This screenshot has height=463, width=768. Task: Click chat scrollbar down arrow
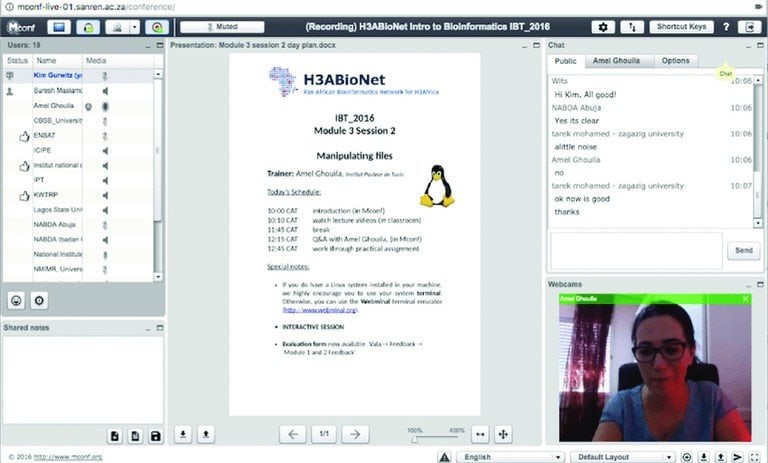(x=758, y=223)
